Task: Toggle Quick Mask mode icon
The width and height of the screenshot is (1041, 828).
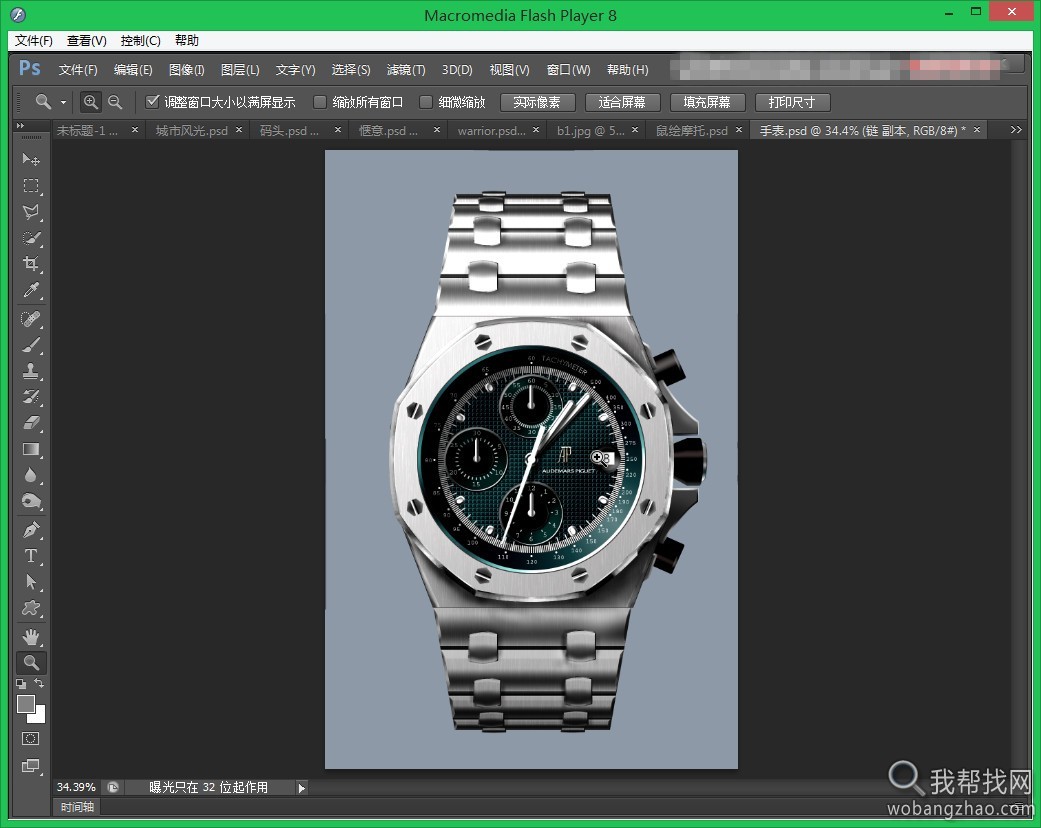Action: [x=31, y=738]
